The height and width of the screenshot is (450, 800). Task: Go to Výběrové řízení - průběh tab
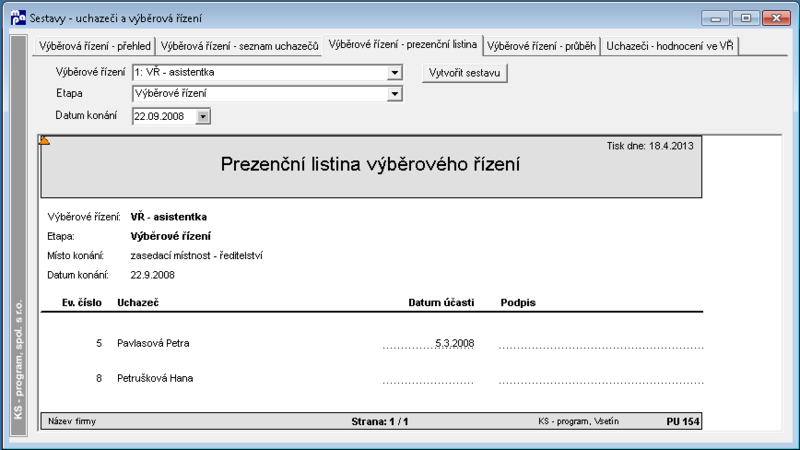pos(541,46)
